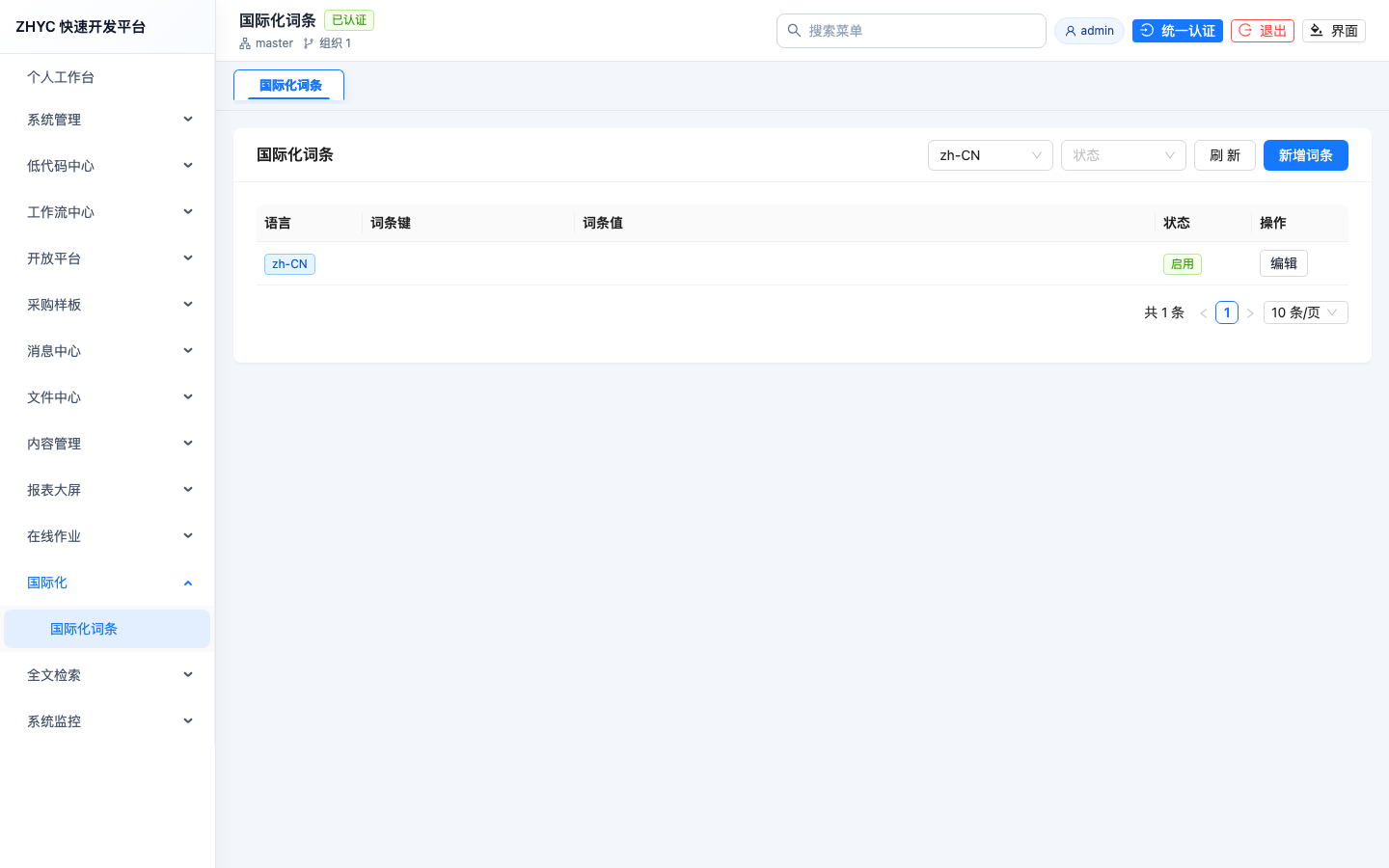Collapse the 国际化 menu
This screenshot has height=868, width=1389.
tap(107, 583)
